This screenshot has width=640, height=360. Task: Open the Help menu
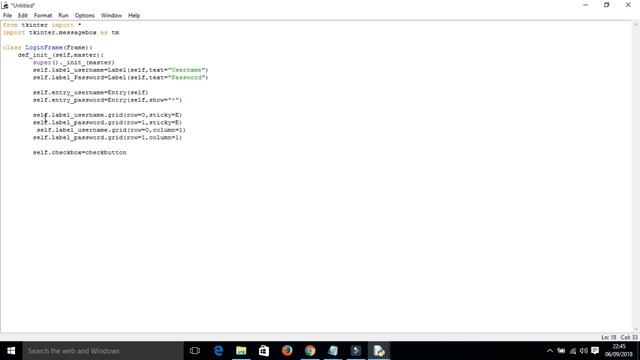click(x=134, y=16)
